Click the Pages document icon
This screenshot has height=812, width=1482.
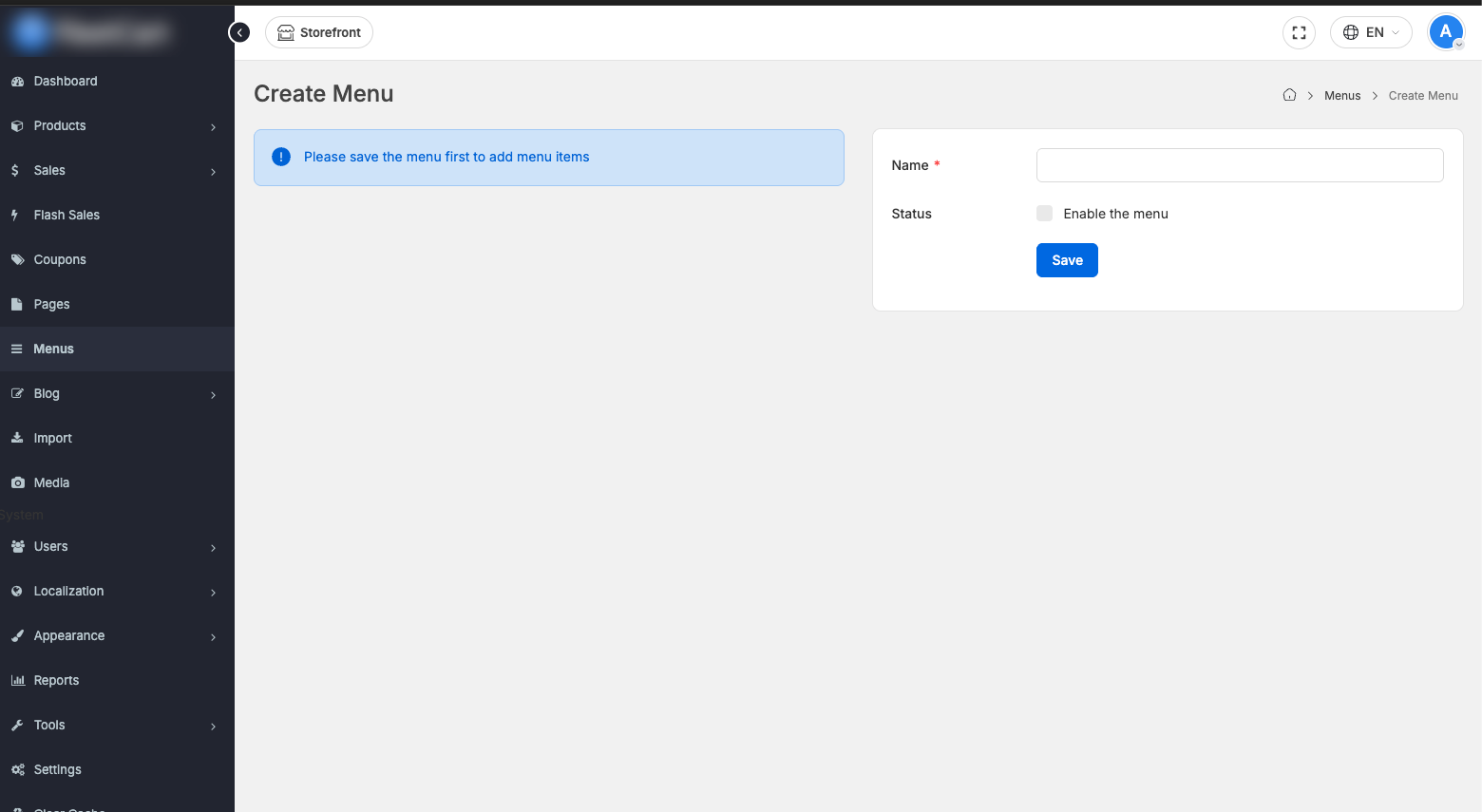tap(15, 304)
